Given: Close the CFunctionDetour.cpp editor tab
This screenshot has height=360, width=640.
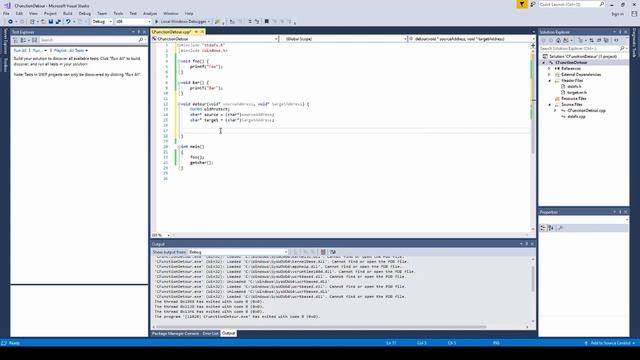Looking at the screenshot, I should [x=202, y=32].
